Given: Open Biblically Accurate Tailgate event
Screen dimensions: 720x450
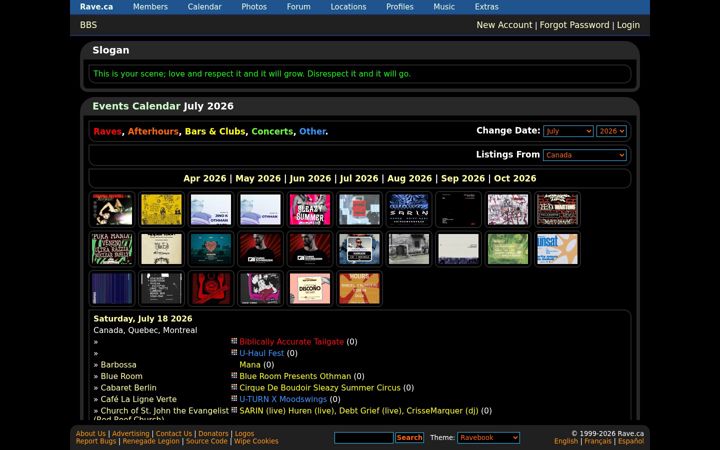Looking at the screenshot, I should [292, 342].
